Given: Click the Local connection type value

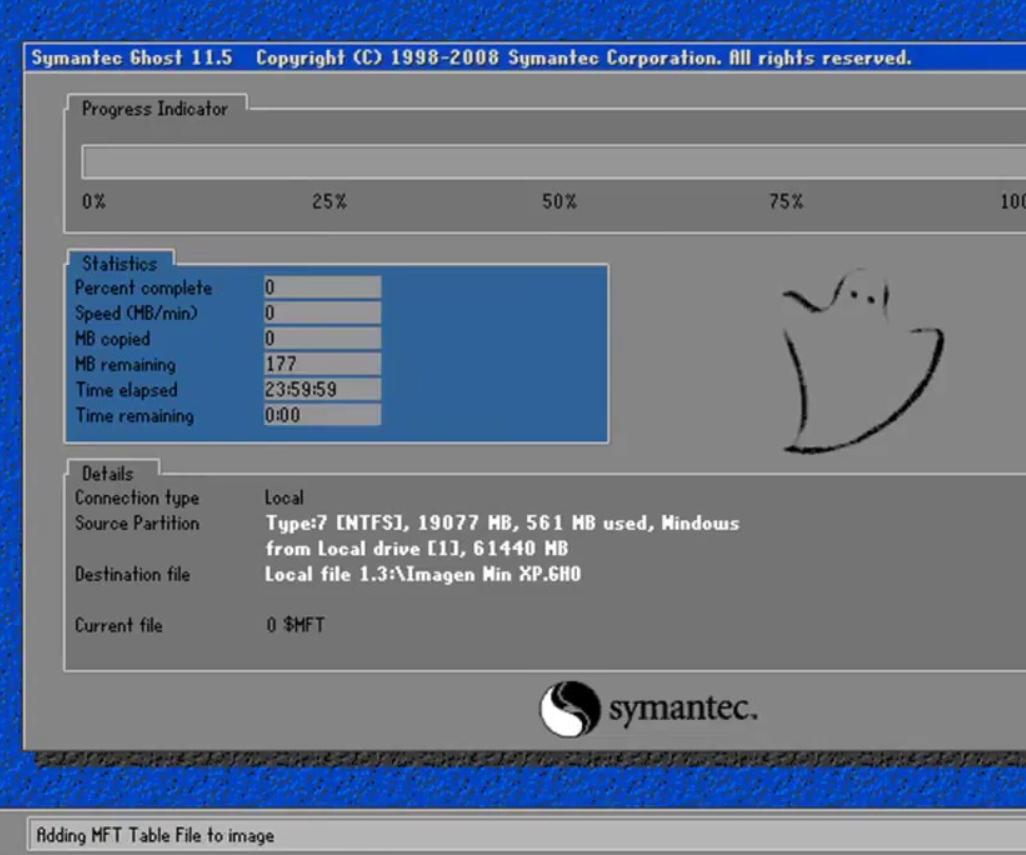Looking at the screenshot, I should pyautogui.click(x=284, y=498).
